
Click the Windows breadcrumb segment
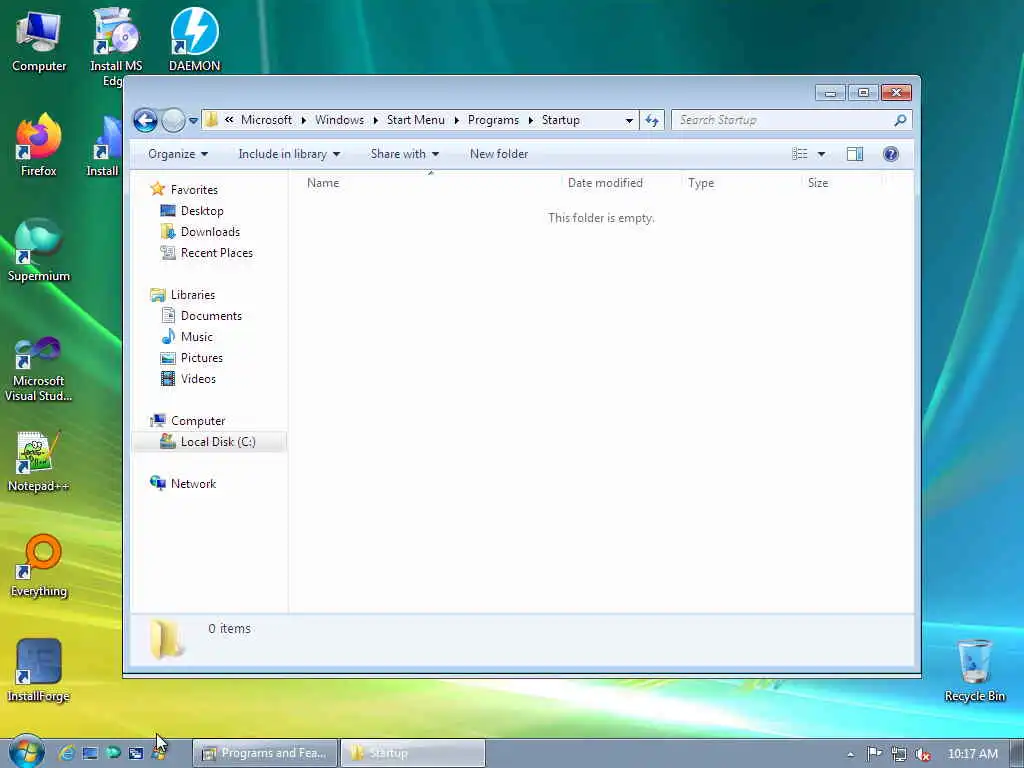[339, 120]
